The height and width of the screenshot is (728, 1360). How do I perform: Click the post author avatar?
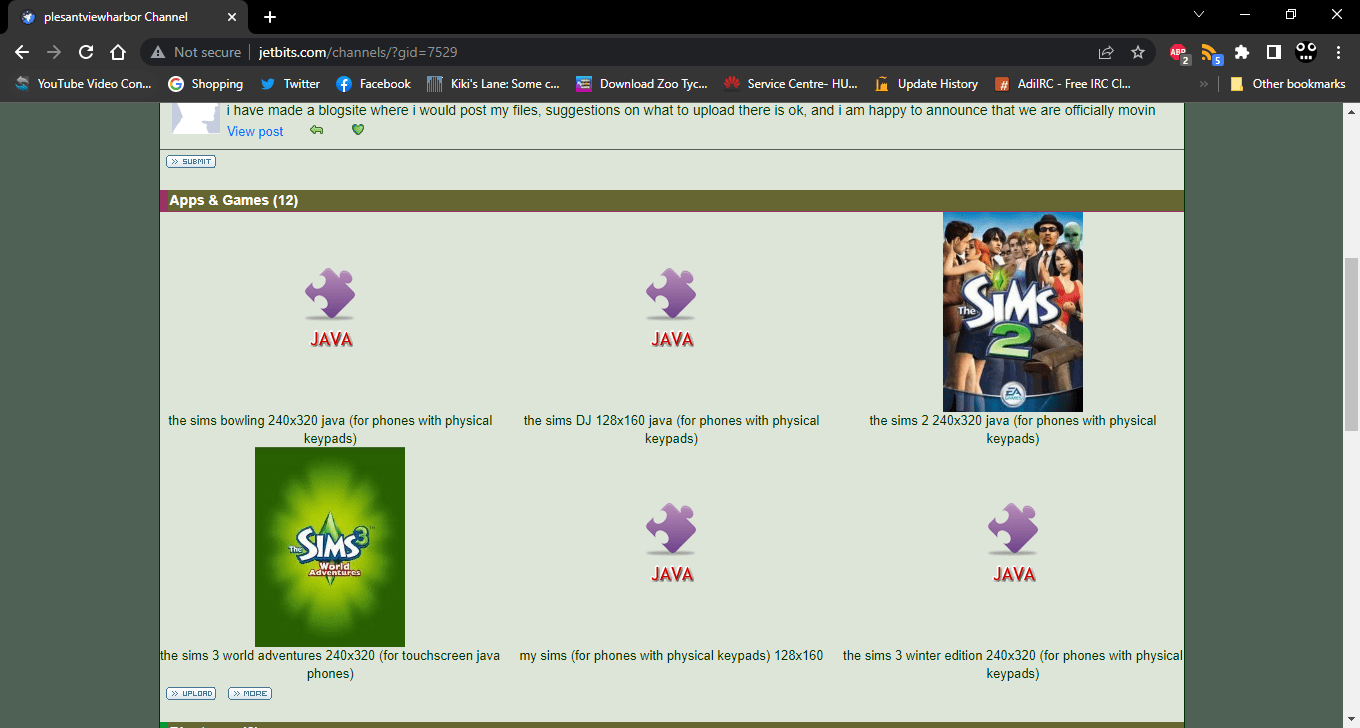tap(196, 118)
